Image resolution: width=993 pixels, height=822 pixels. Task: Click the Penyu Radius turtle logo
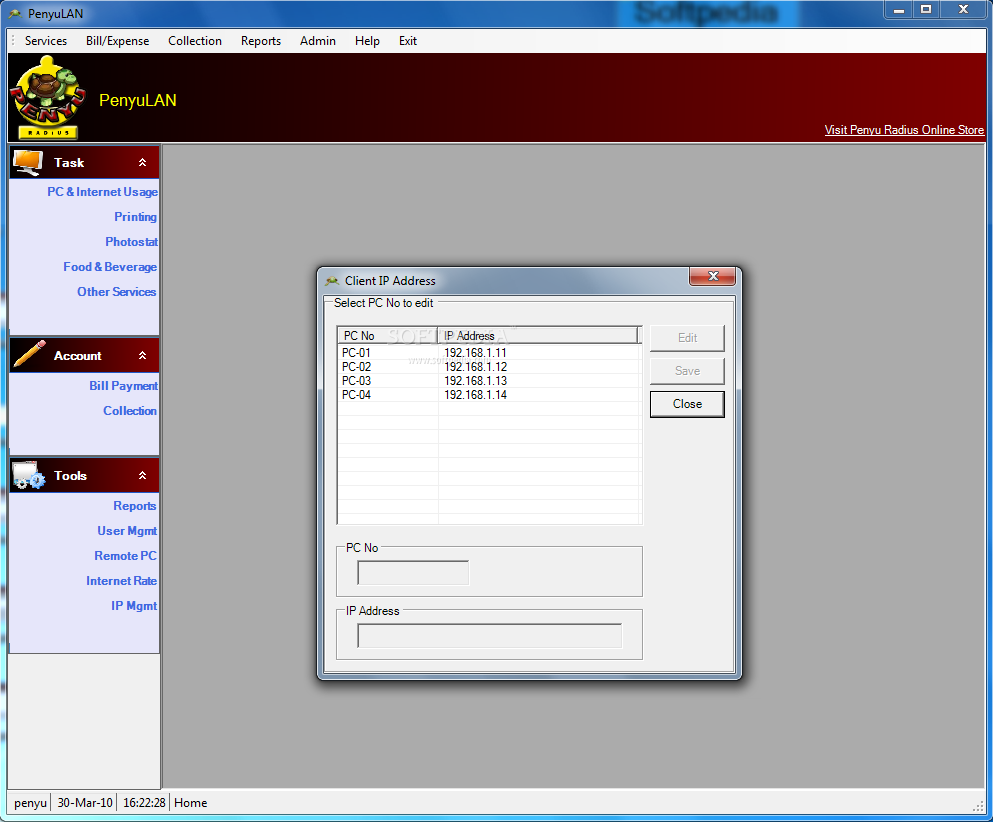pos(47,98)
